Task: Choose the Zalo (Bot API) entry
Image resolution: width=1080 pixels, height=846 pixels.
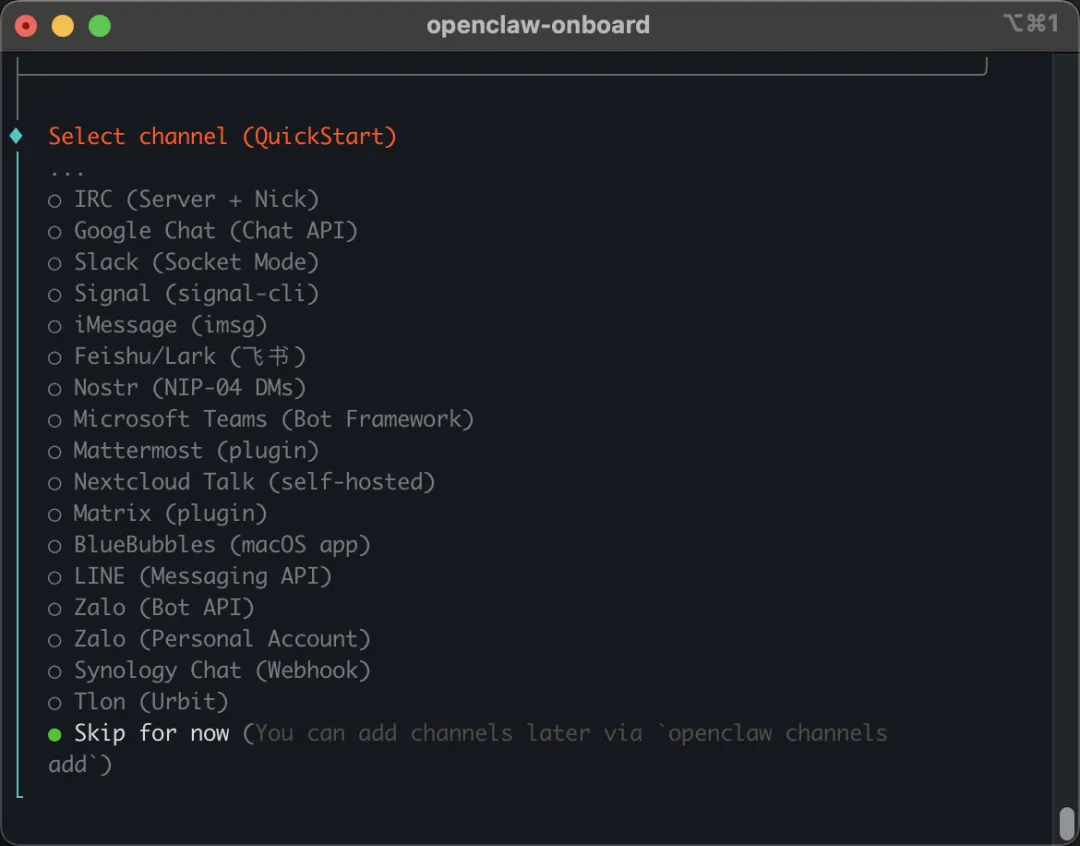Action: 151,608
